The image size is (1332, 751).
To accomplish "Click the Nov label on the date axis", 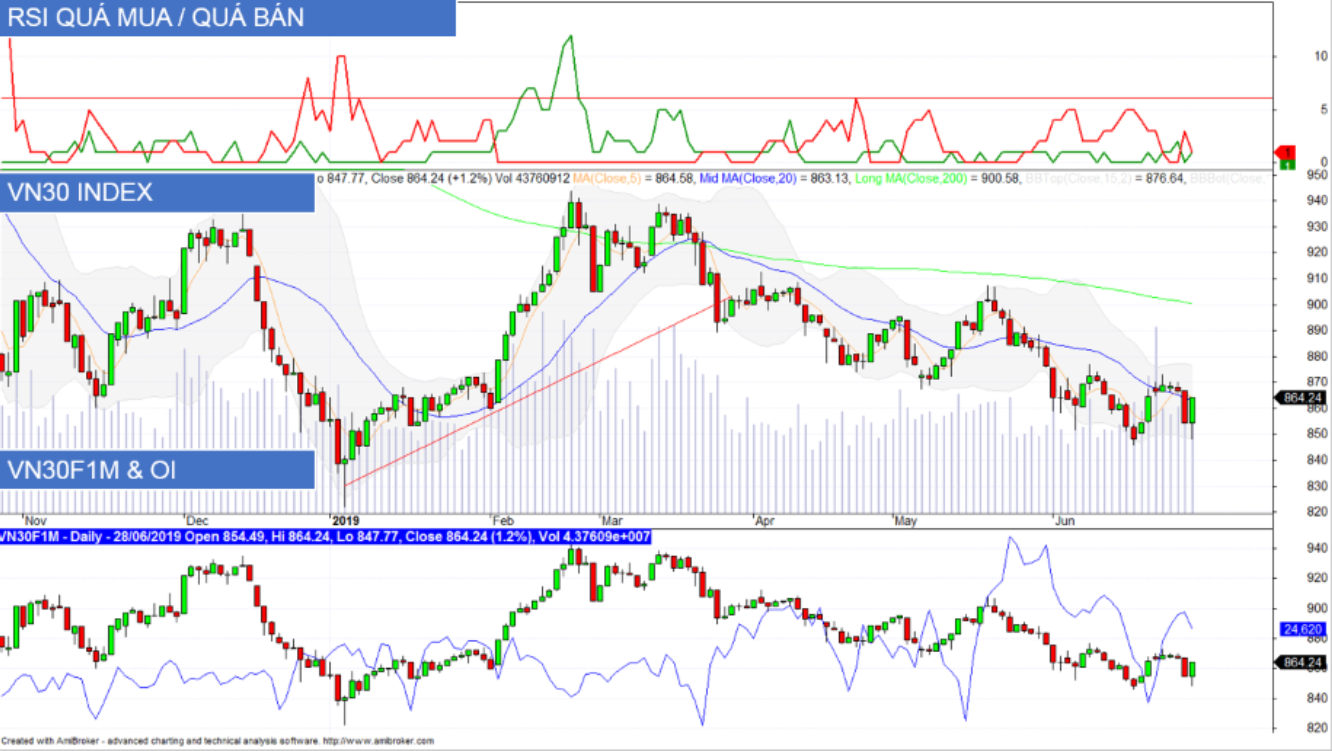I will click(36, 521).
